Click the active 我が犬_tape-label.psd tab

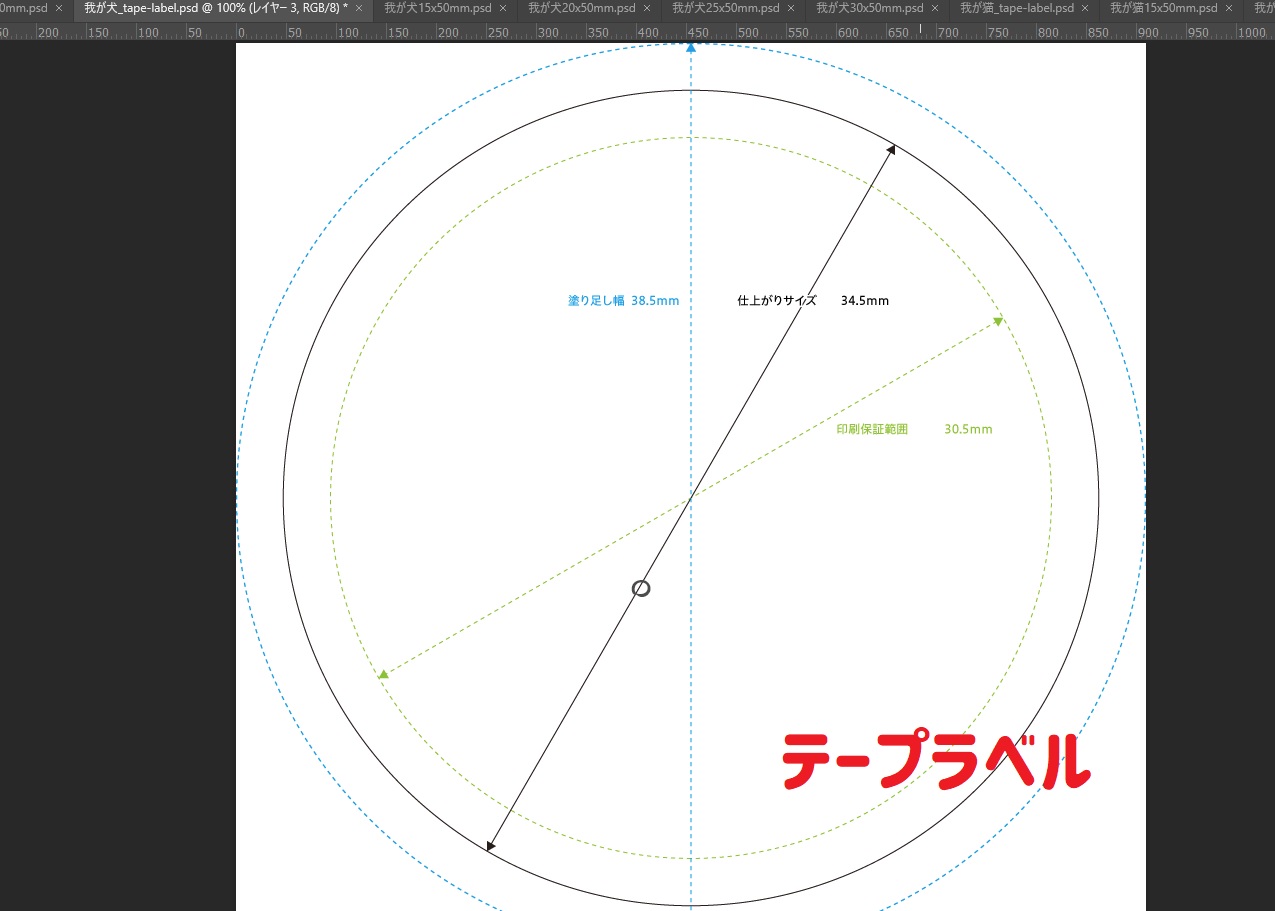[215, 8]
